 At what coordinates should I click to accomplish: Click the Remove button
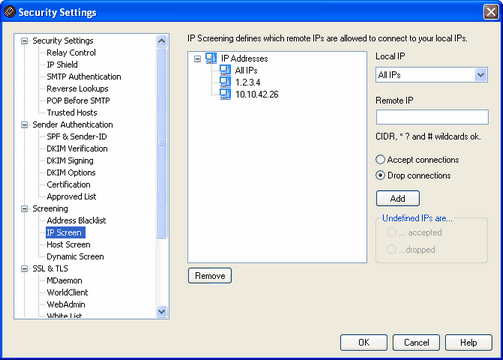coord(210,276)
